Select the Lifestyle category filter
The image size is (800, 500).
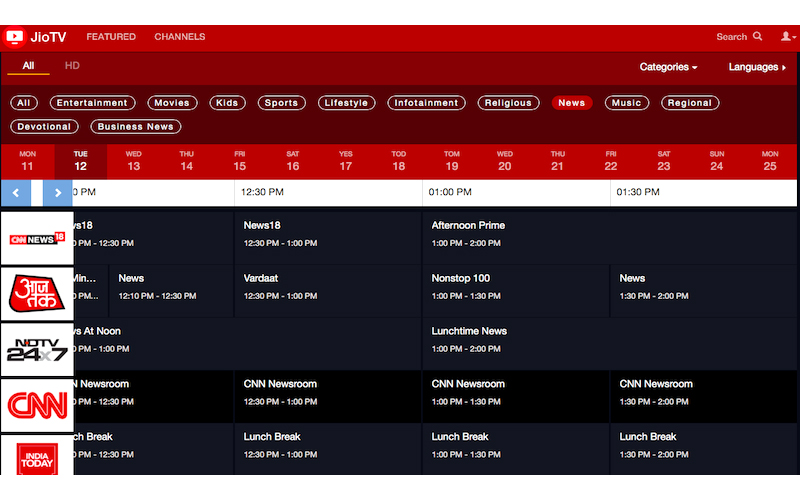click(346, 103)
